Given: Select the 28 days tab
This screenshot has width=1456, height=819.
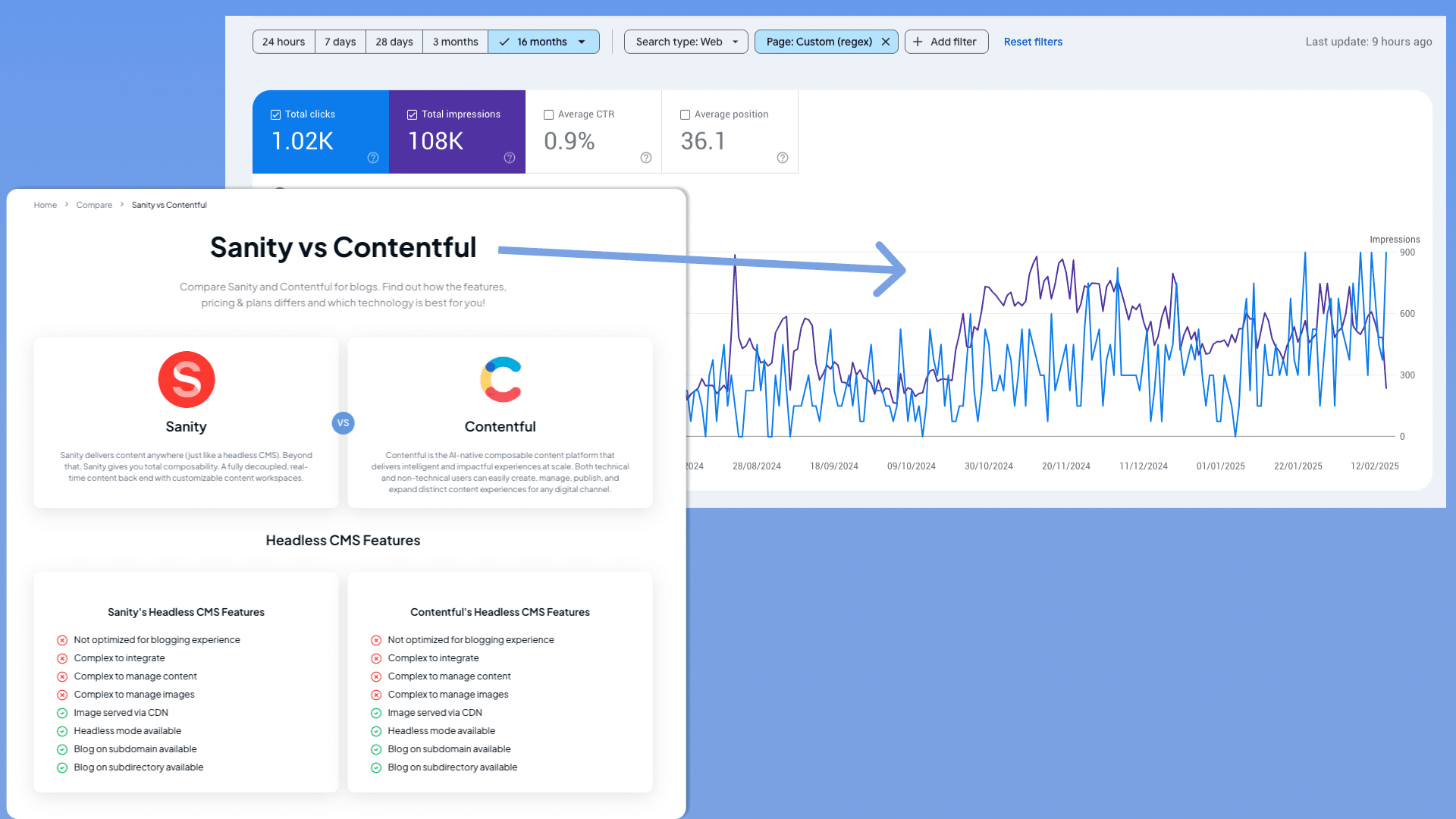Looking at the screenshot, I should pyautogui.click(x=393, y=41).
